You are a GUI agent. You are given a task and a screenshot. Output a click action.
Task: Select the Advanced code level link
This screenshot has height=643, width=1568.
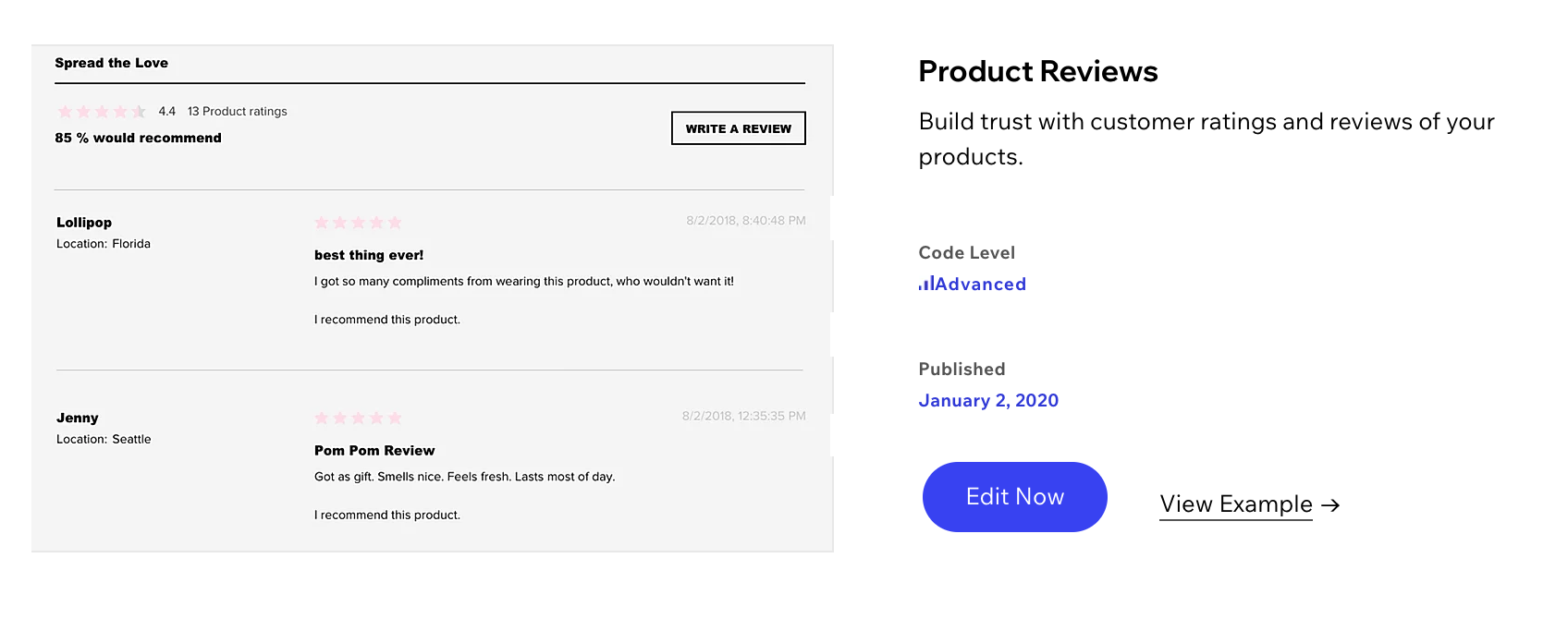click(981, 285)
